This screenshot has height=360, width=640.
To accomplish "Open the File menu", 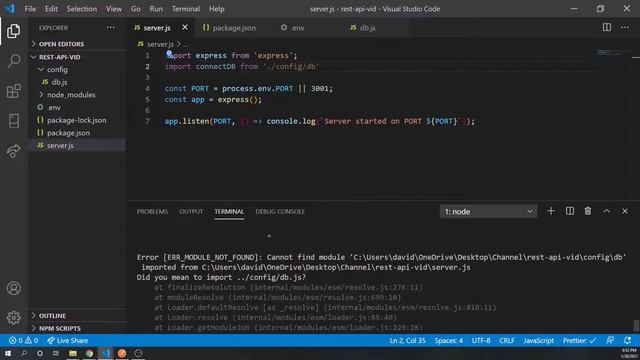I will click(x=30, y=9).
